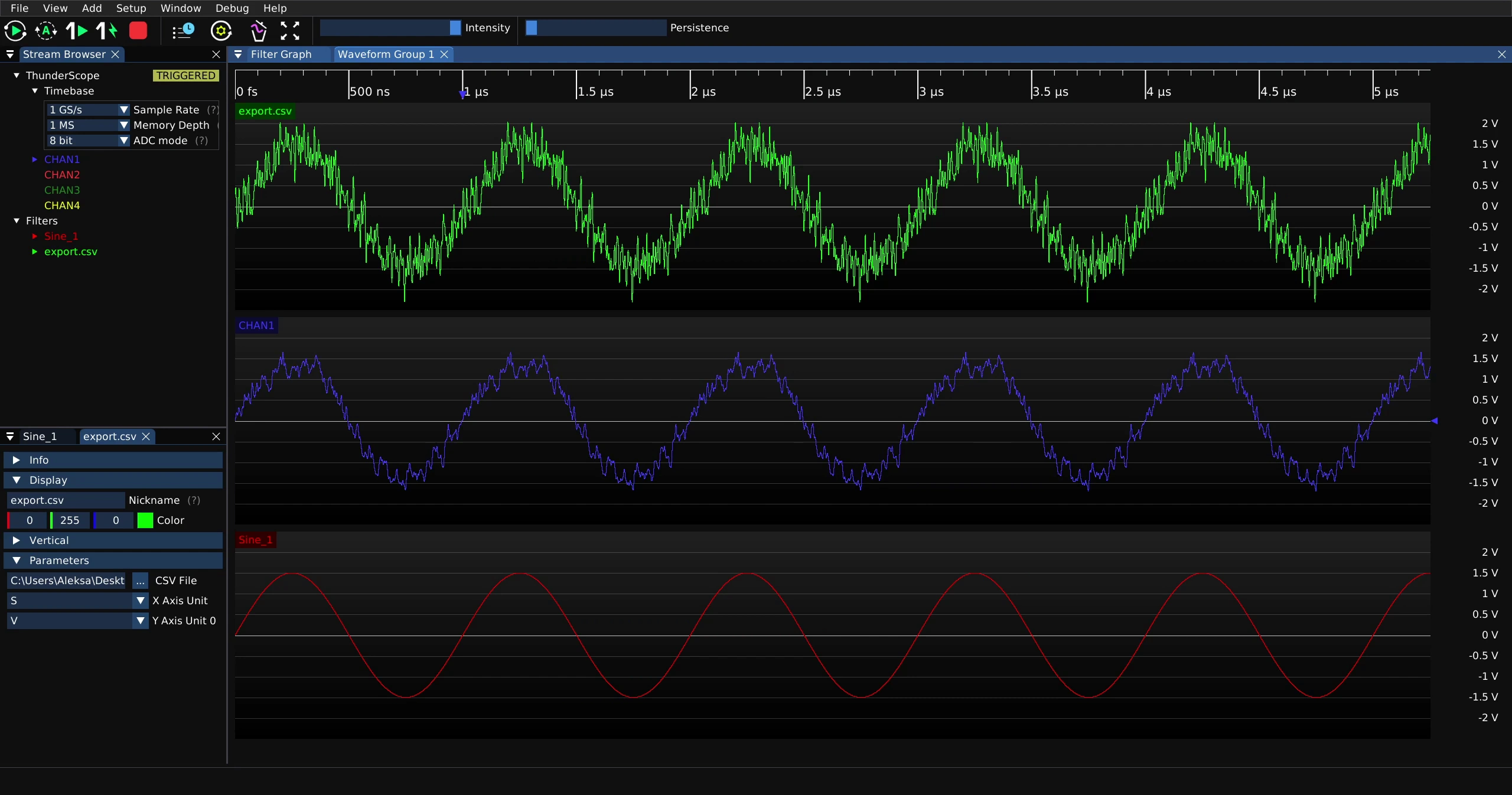This screenshot has height=795, width=1512.
Task: Toggle fullscreen with the arrows icon
Action: tap(290, 31)
